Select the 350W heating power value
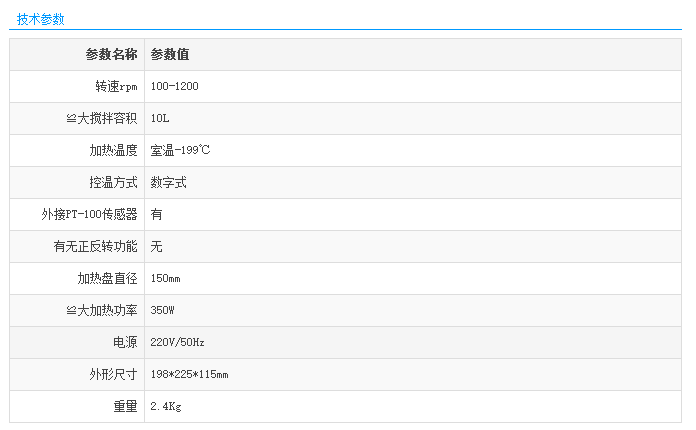 (x=163, y=311)
